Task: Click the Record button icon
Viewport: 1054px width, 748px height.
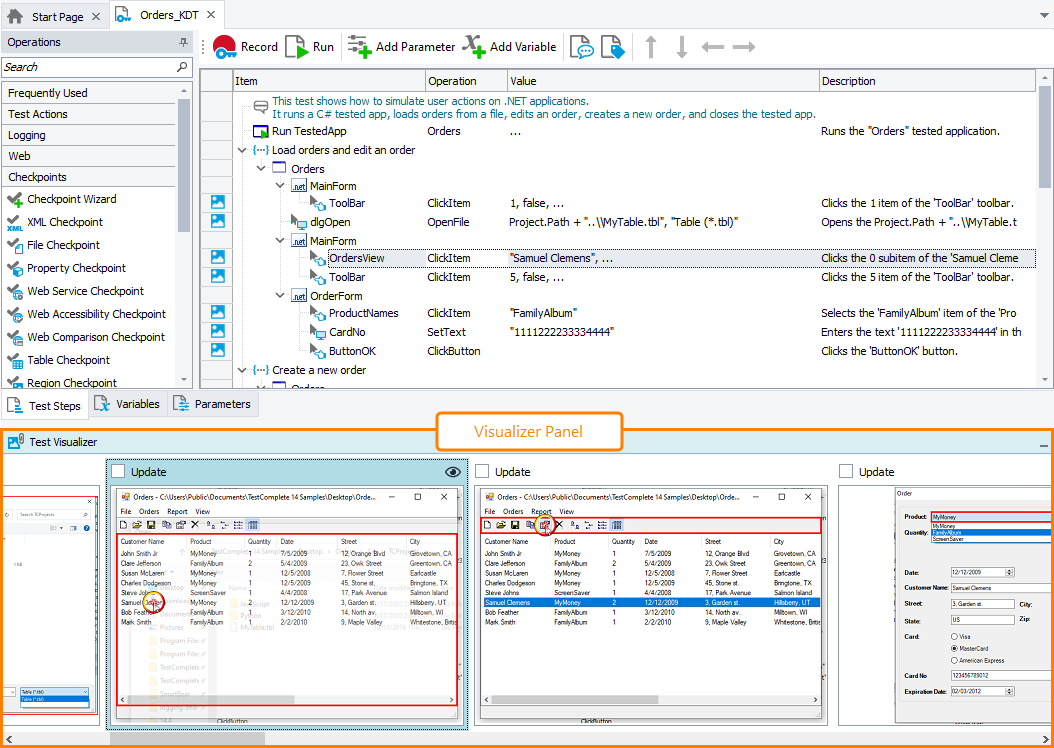Action: pyautogui.click(x=225, y=46)
